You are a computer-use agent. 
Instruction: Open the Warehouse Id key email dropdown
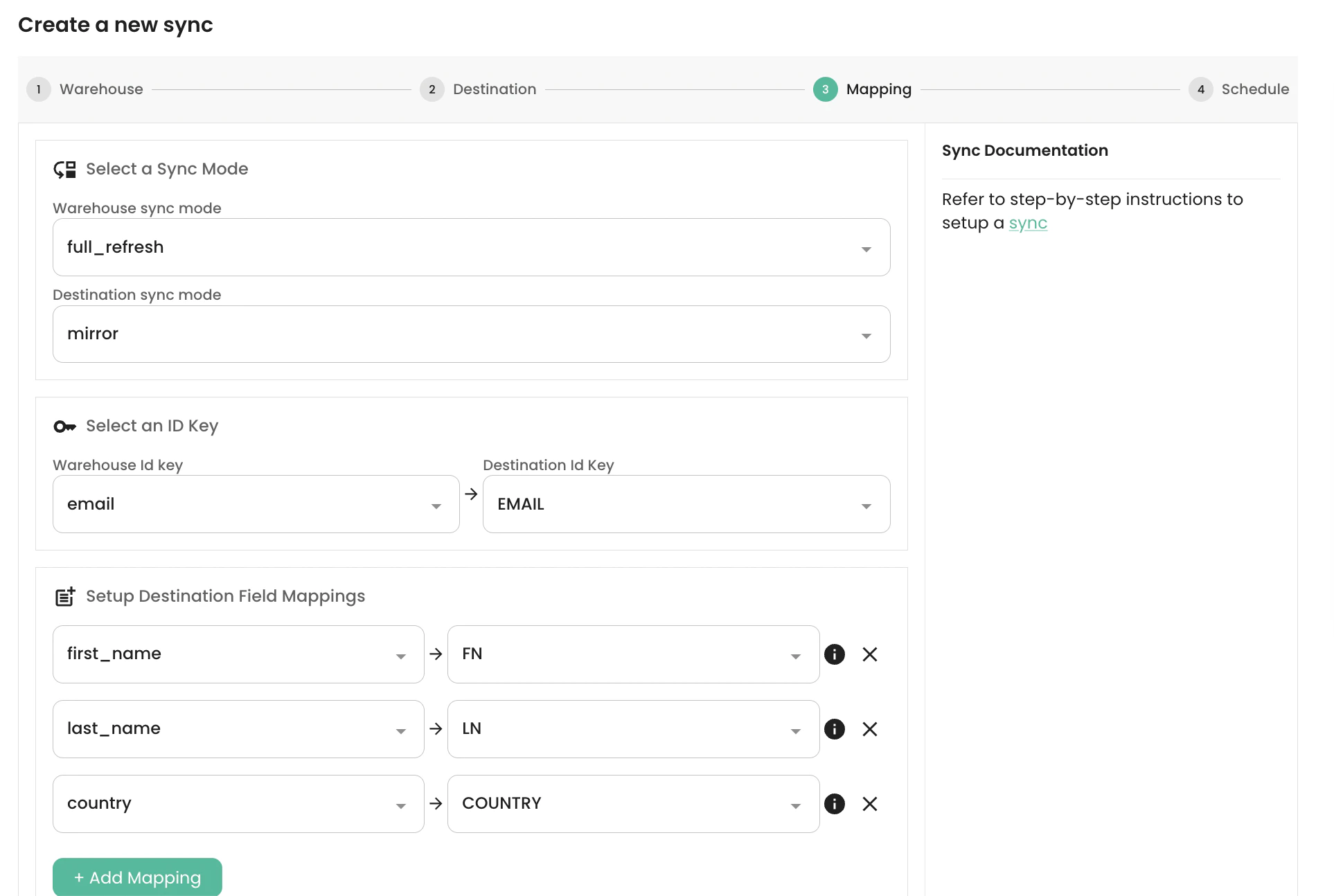256,504
